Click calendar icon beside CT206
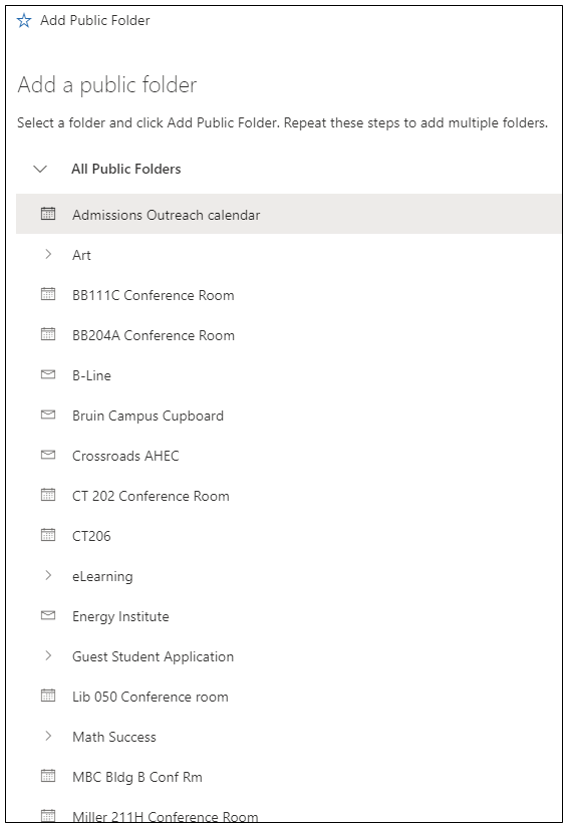Image resolution: width=569 pixels, height=829 pixels. pos(48,535)
